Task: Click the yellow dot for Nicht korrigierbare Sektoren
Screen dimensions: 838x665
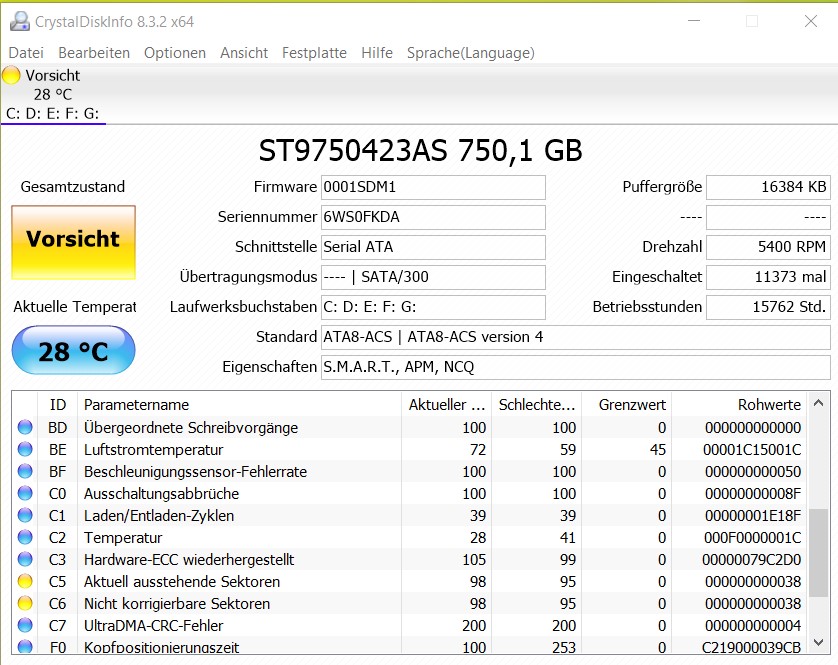Action: 25,603
